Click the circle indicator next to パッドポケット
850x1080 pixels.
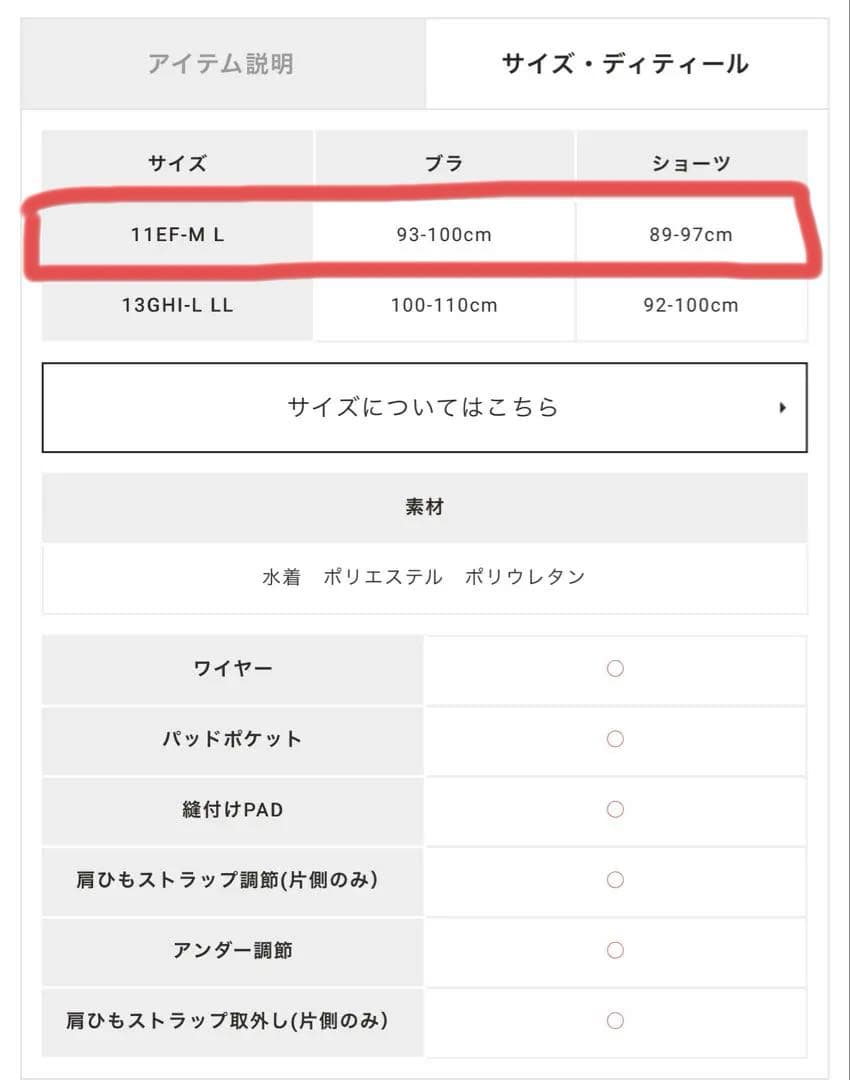(614, 739)
